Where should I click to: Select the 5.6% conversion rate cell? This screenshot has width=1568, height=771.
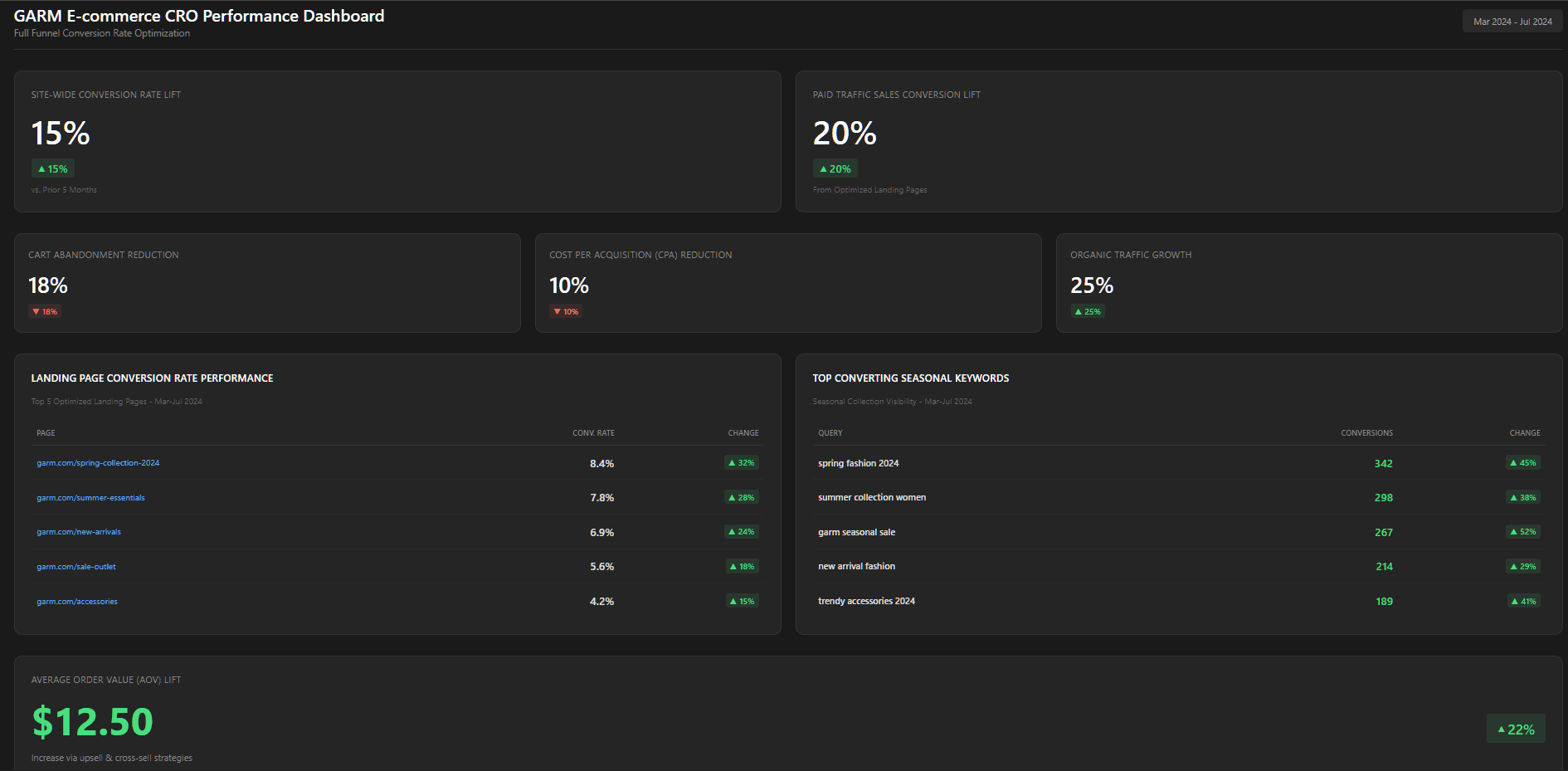602,567
